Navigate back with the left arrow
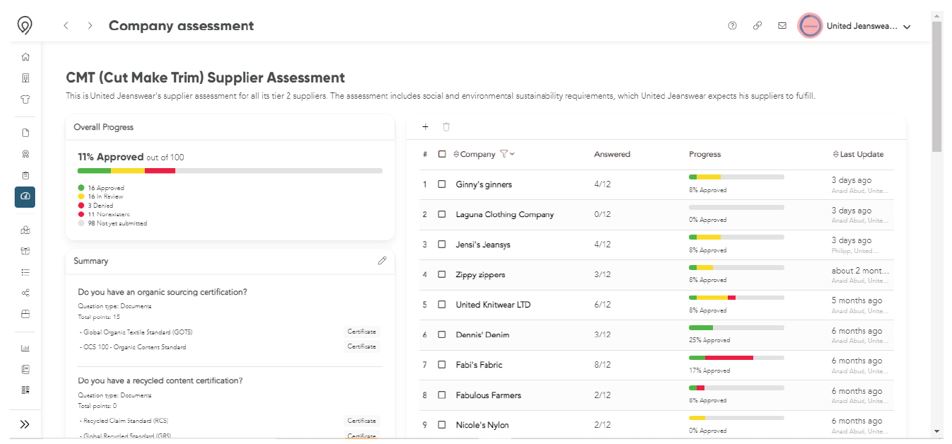Viewport: 952px width, 444px height. coord(66,26)
